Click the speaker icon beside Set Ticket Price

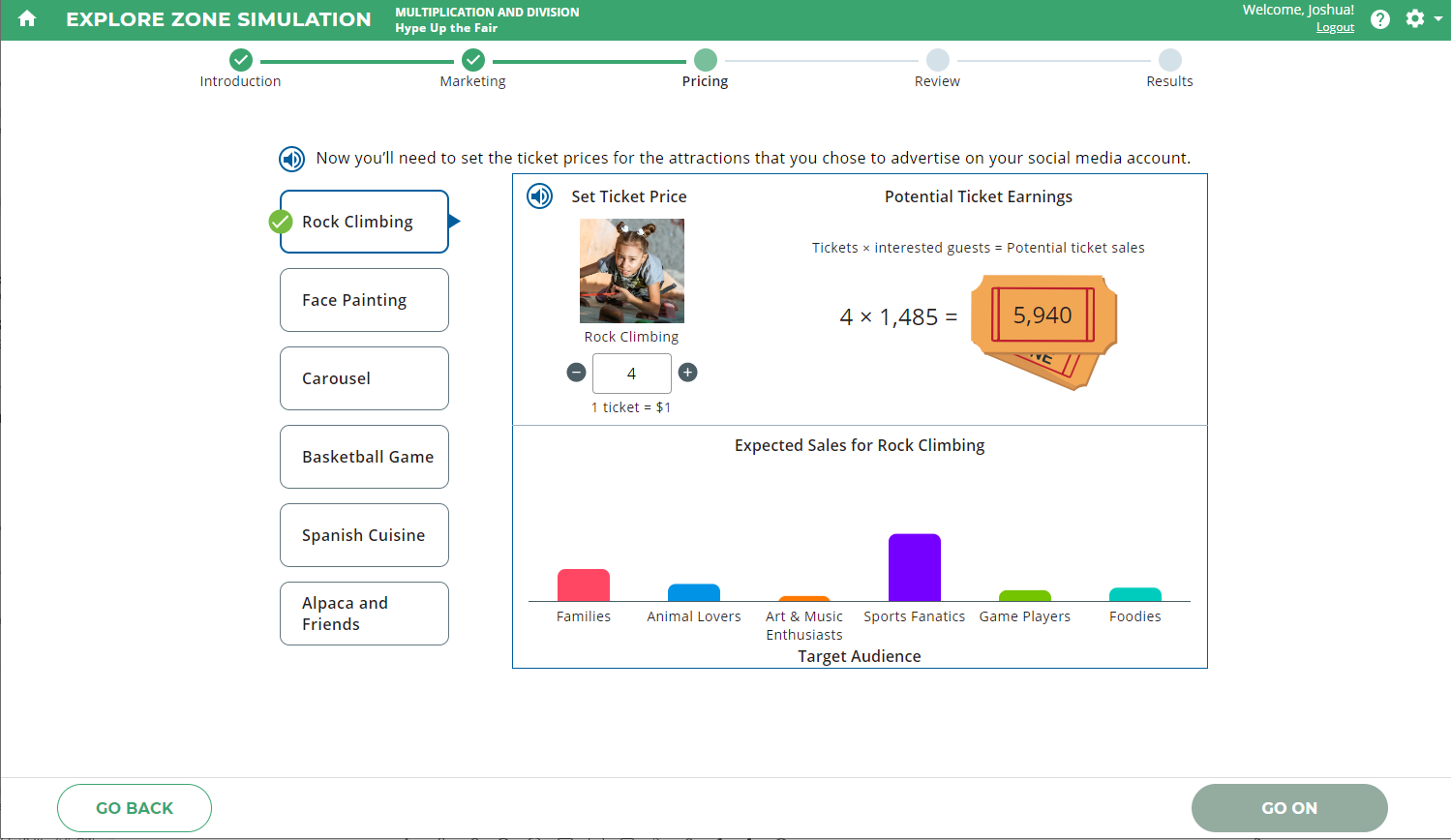click(539, 195)
